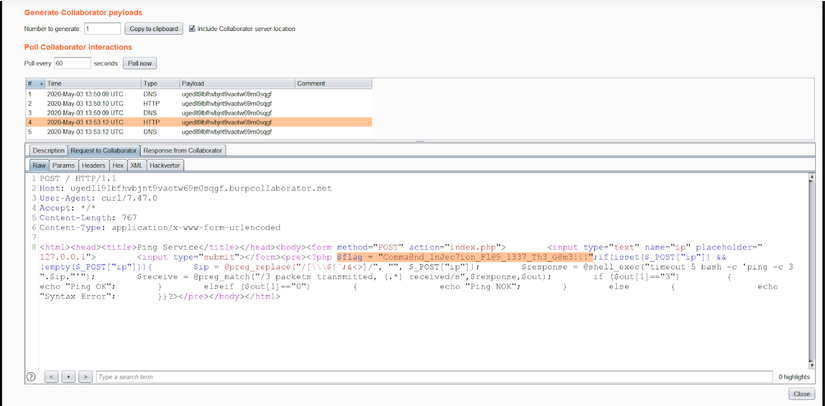Click the Close button

[x=801, y=394]
